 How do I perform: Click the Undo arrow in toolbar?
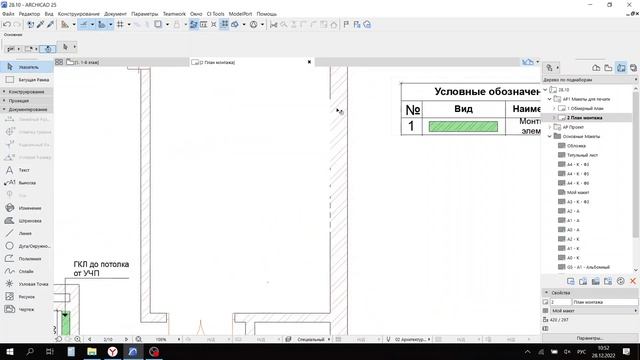point(7,24)
